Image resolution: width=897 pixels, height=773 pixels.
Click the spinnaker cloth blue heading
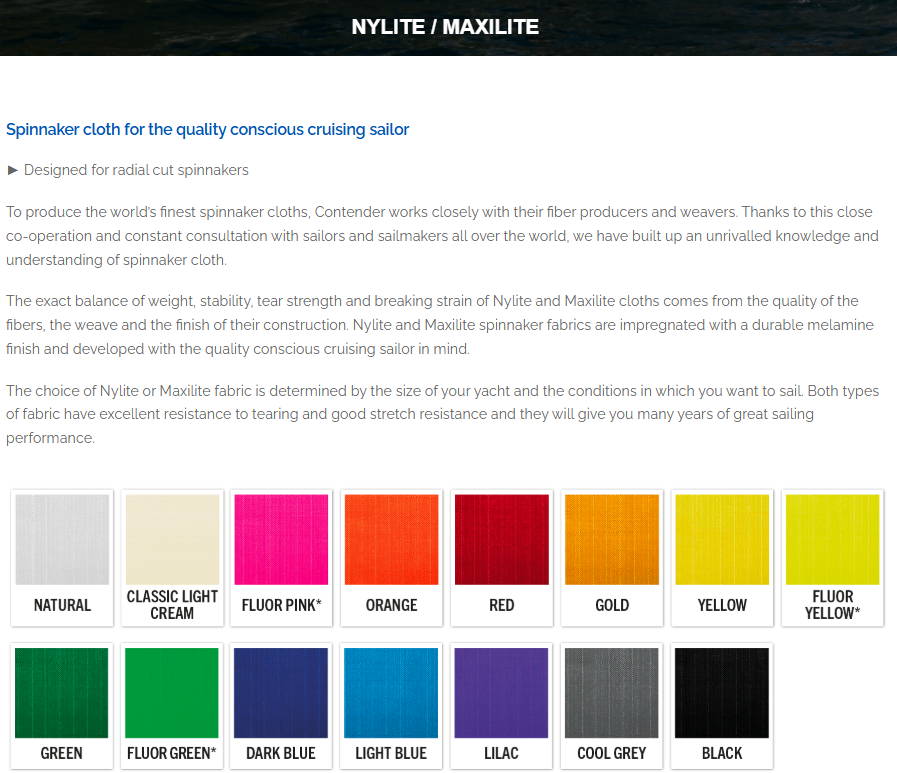208,130
